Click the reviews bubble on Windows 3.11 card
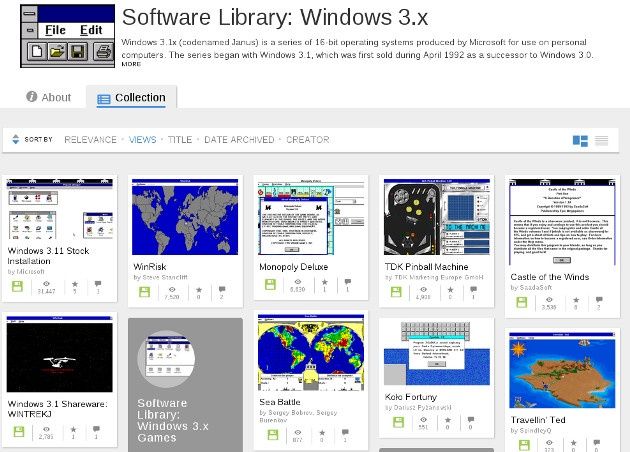The height and width of the screenshot is (452, 630). click(98, 284)
